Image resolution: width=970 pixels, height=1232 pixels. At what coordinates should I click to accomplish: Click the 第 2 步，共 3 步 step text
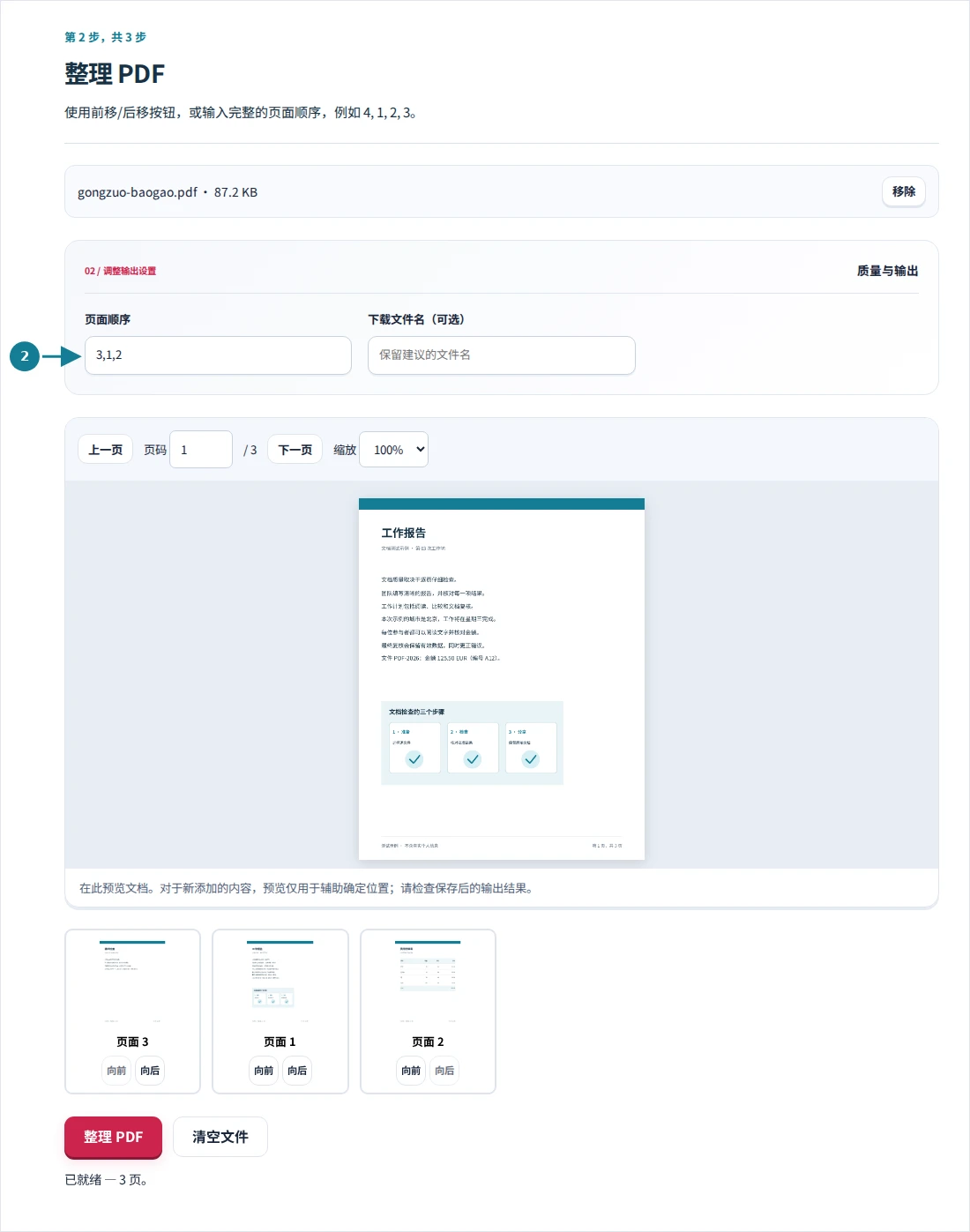pos(106,37)
